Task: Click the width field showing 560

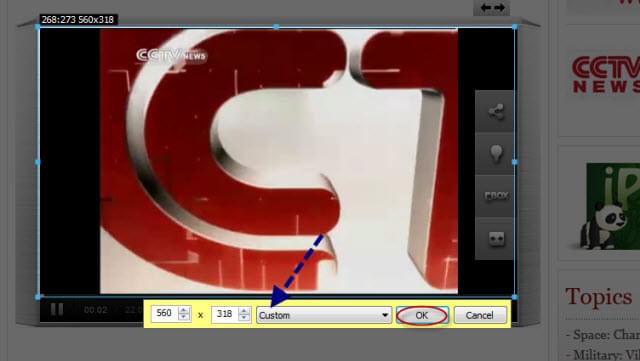Action: pos(164,314)
